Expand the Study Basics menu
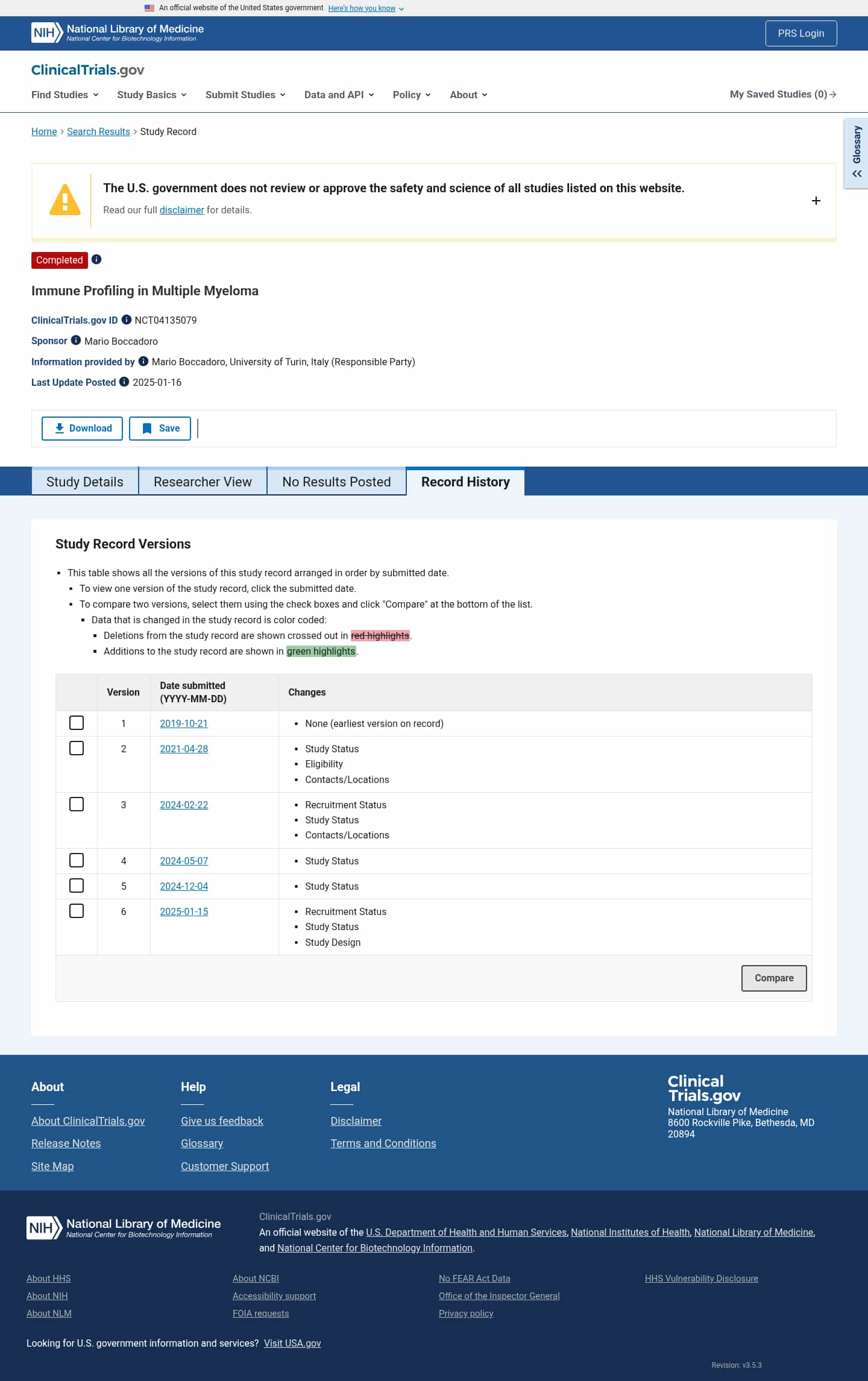The image size is (868, 1381). click(152, 95)
